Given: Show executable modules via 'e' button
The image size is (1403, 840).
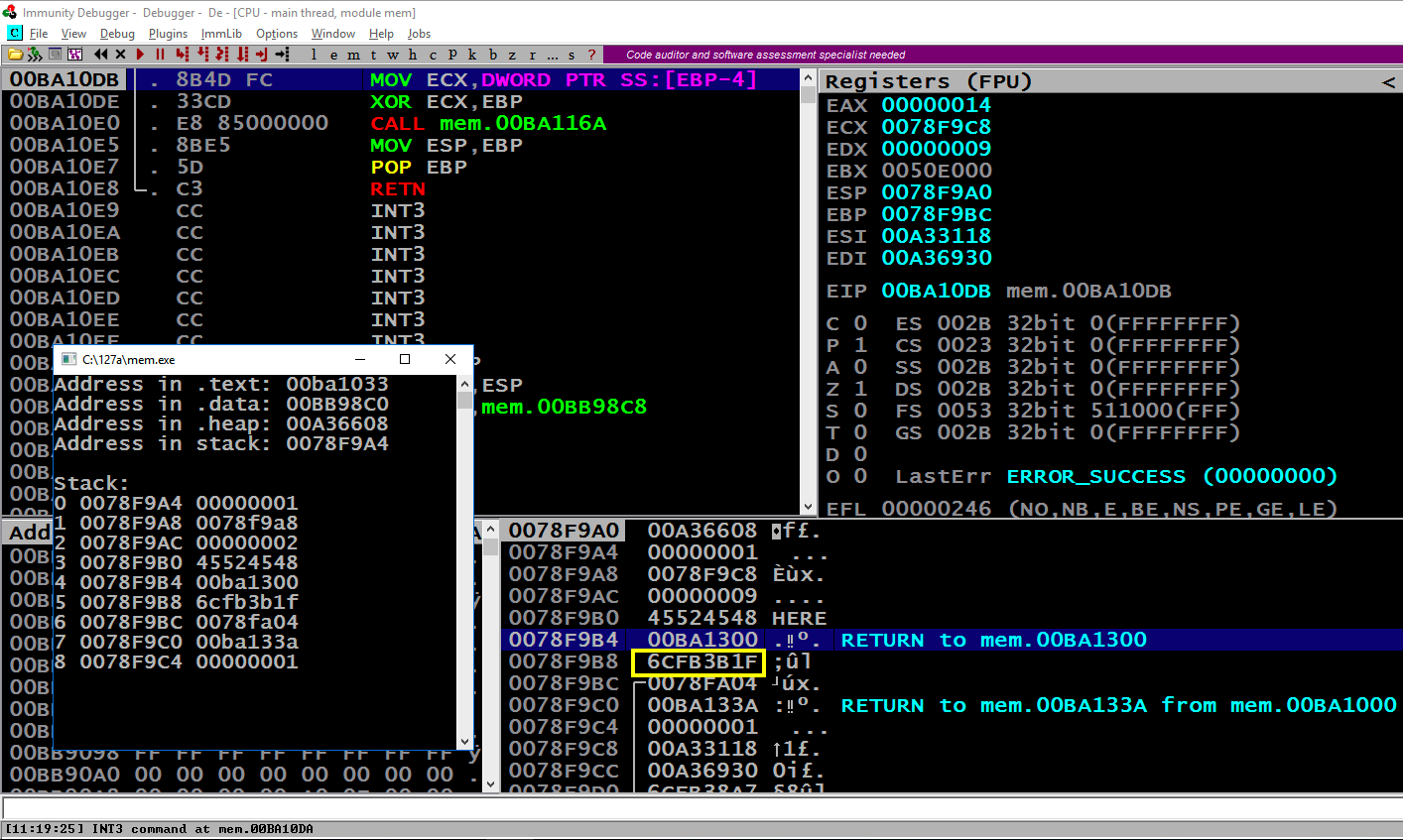Looking at the screenshot, I should click(333, 55).
